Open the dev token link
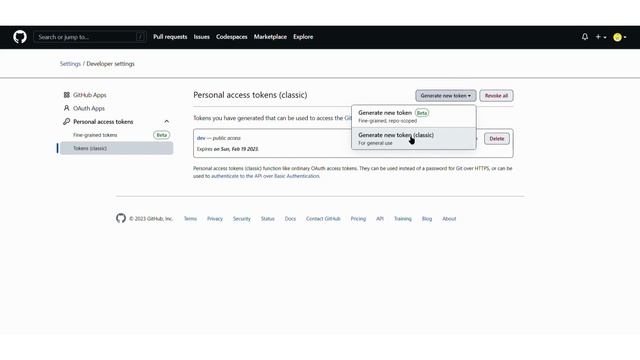The width and height of the screenshot is (640, 360). pos(201,138)
